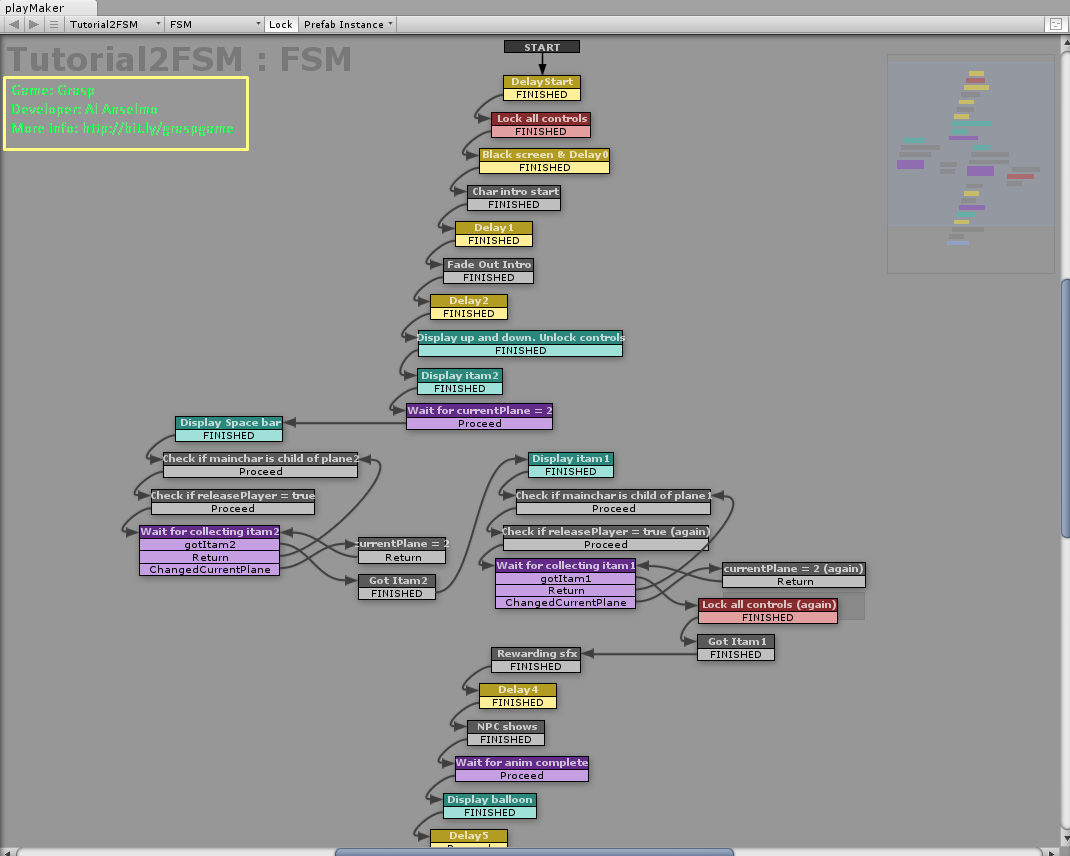Select the currentPlane = 2 (again) state
The height and width of the screenshot is (856, 1070).
tap(794, 569)
